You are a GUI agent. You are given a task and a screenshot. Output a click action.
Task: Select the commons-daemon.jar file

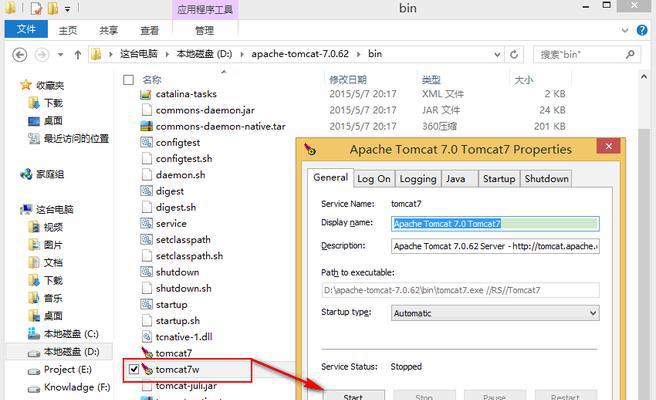(x=205, y=110)
